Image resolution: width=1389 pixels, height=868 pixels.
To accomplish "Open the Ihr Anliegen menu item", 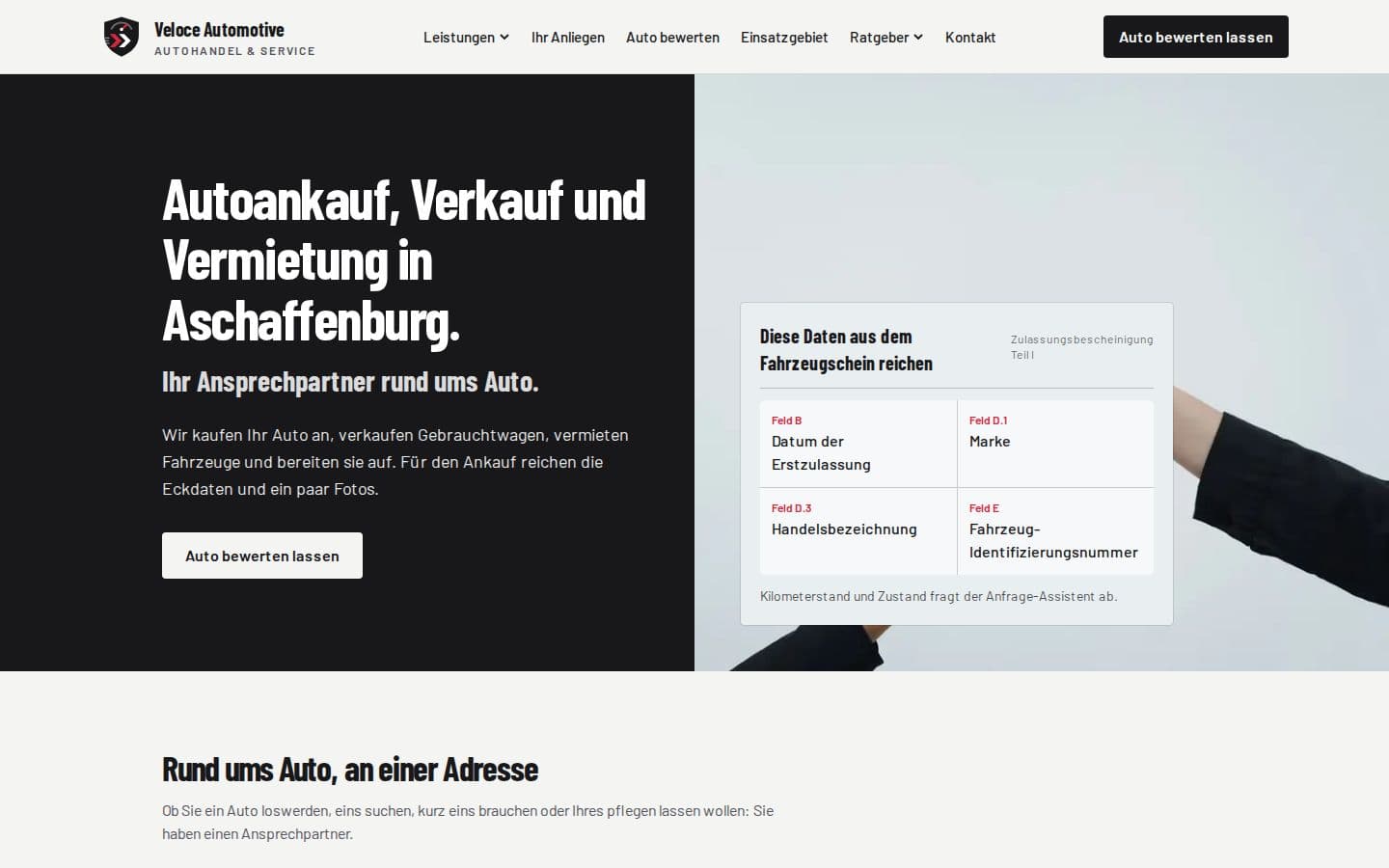I will pos(568,38).
